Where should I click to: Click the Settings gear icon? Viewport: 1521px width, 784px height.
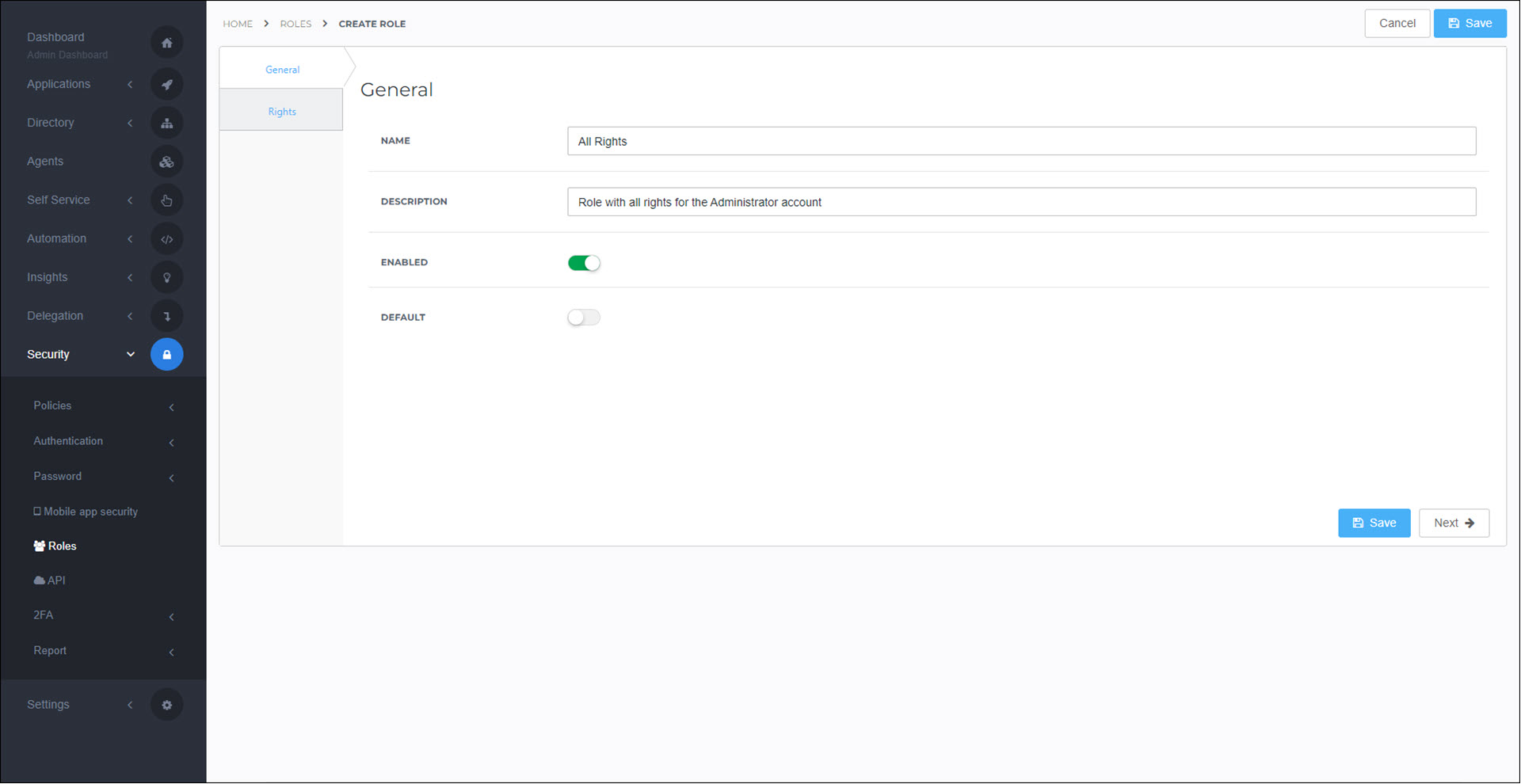[166, 705]
